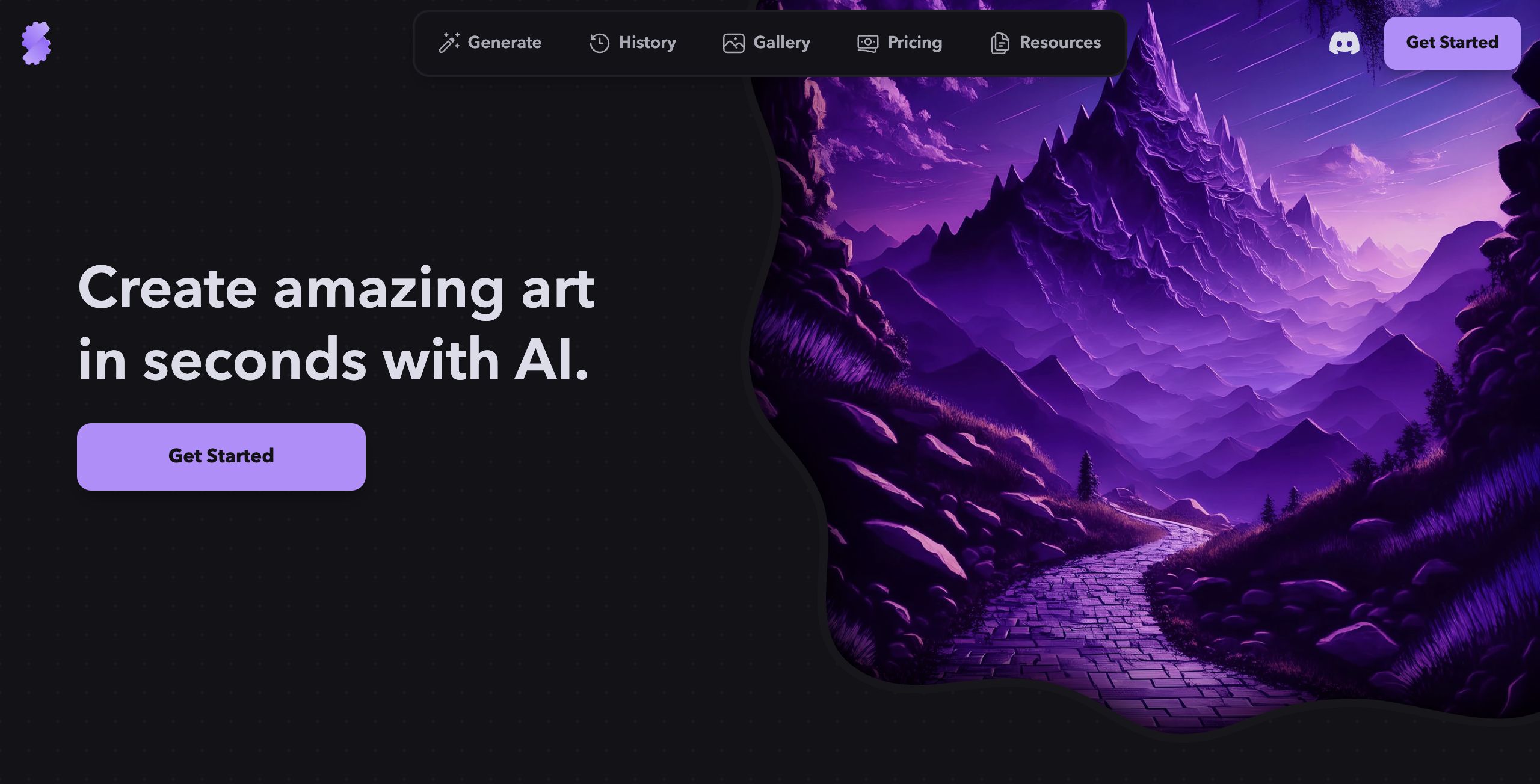This screenshot has height=784, width=1540.
Task: Click the "in seconds with AI." text line
Action: pos(333,360)
